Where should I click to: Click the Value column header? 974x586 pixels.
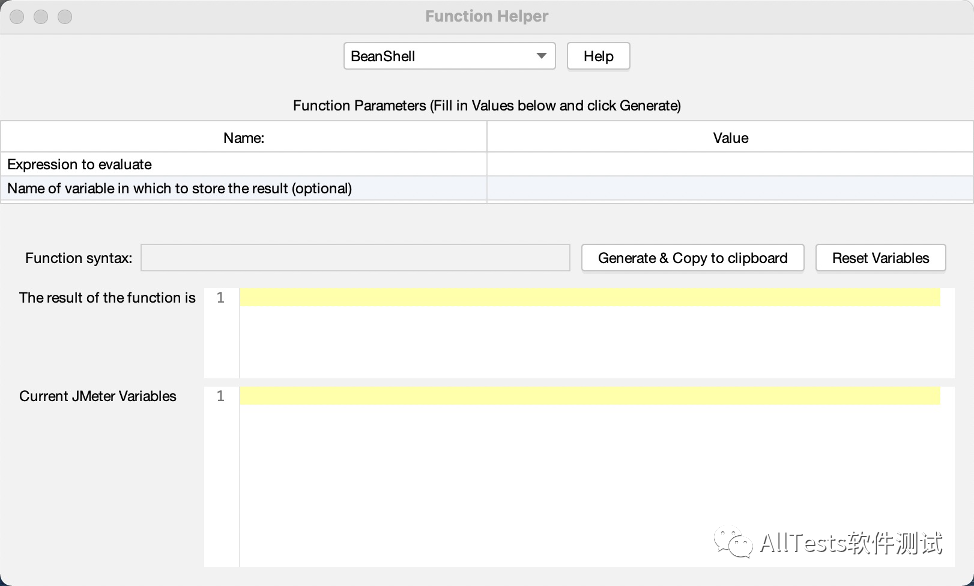tap(730, 137)
